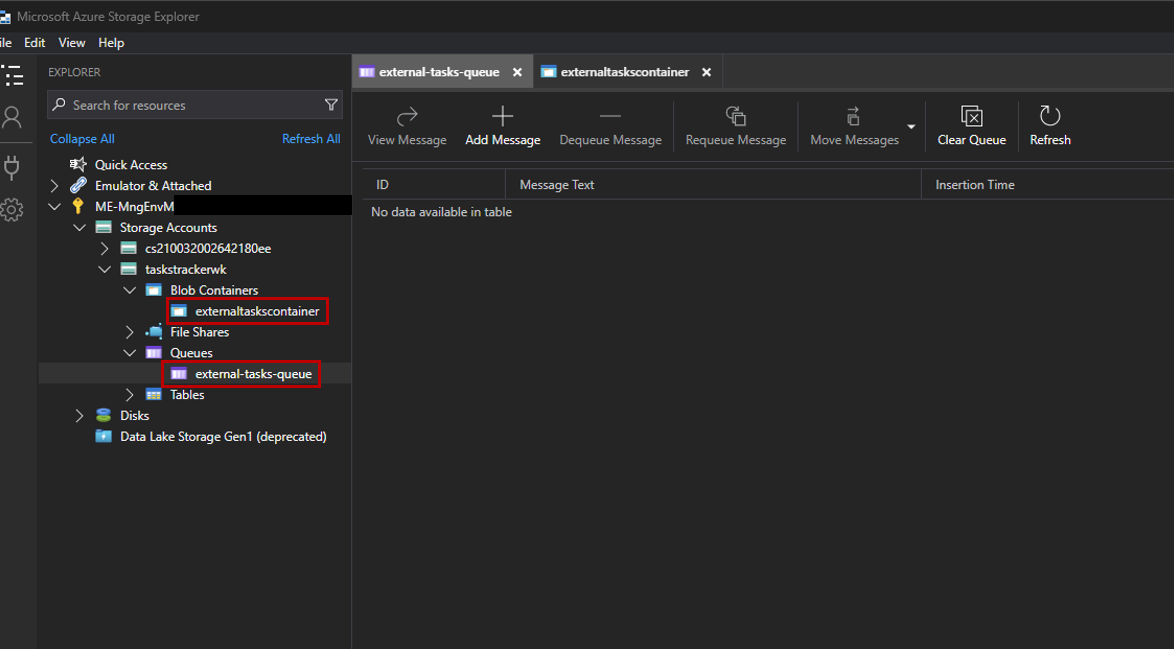The width and height of the screenshot is (1174, 649).
Task: Open the View menu
Action: coord(72,43)
